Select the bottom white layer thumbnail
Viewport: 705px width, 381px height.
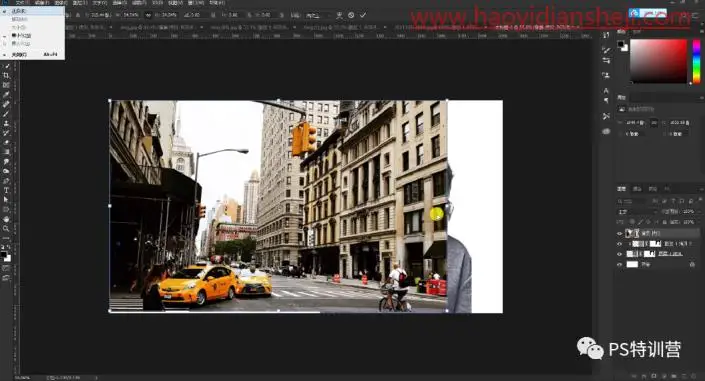632,264
